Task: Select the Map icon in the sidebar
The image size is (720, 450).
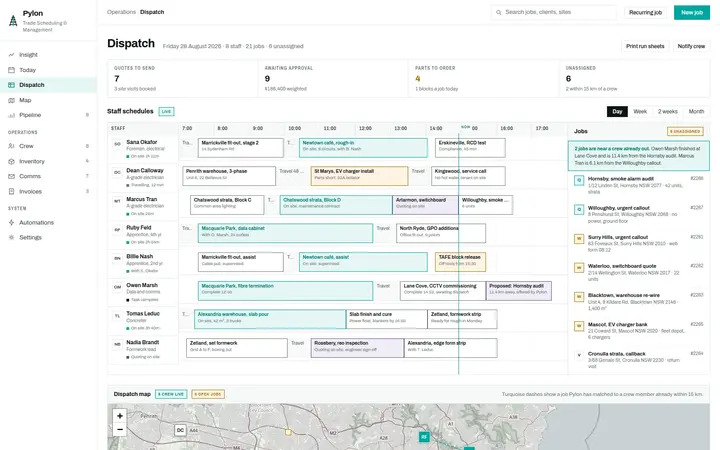Action: (x=11, y=100)
